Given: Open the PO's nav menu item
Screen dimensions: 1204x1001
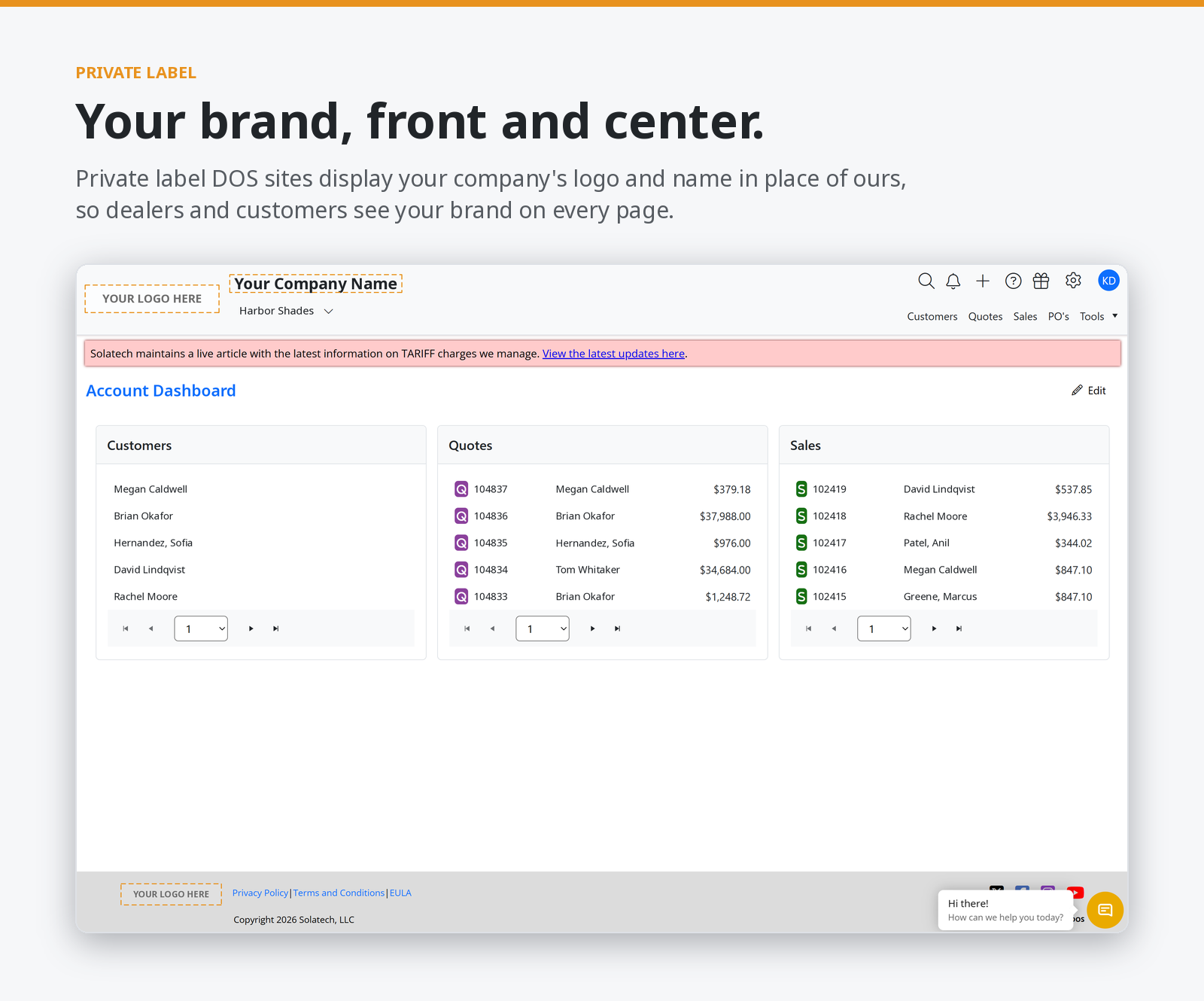Looking at the screenshot, I should pos(1059,317).
